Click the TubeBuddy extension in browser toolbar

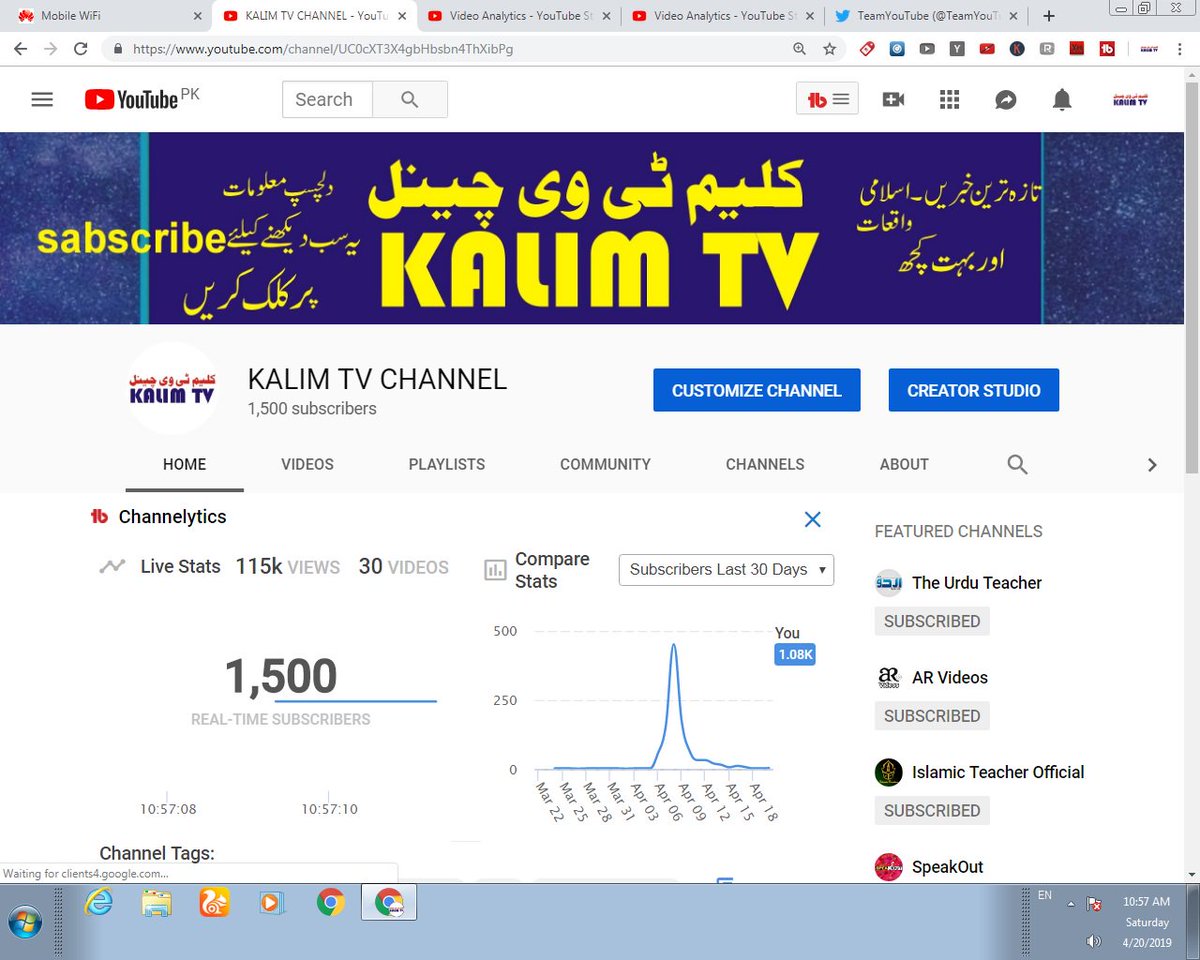1107,48
